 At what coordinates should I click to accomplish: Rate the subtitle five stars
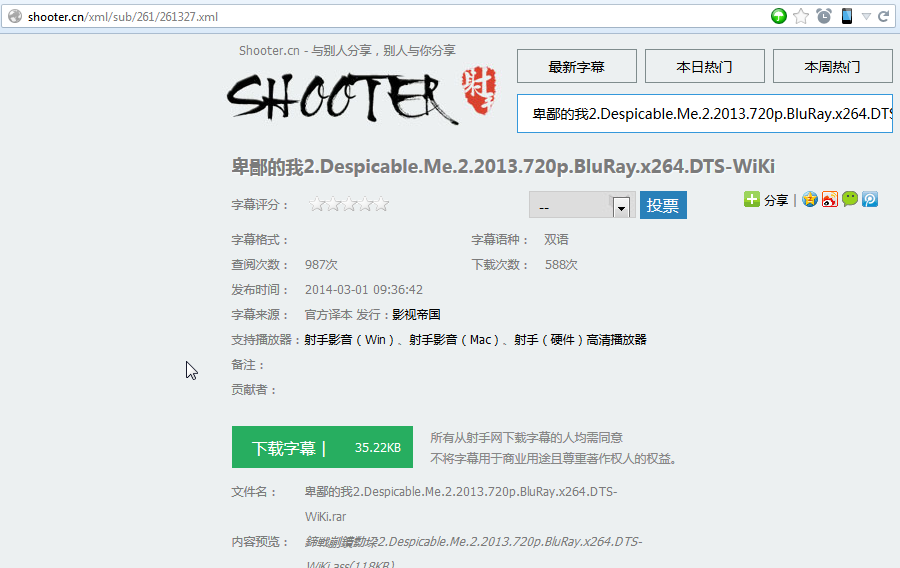coord(382,204)
